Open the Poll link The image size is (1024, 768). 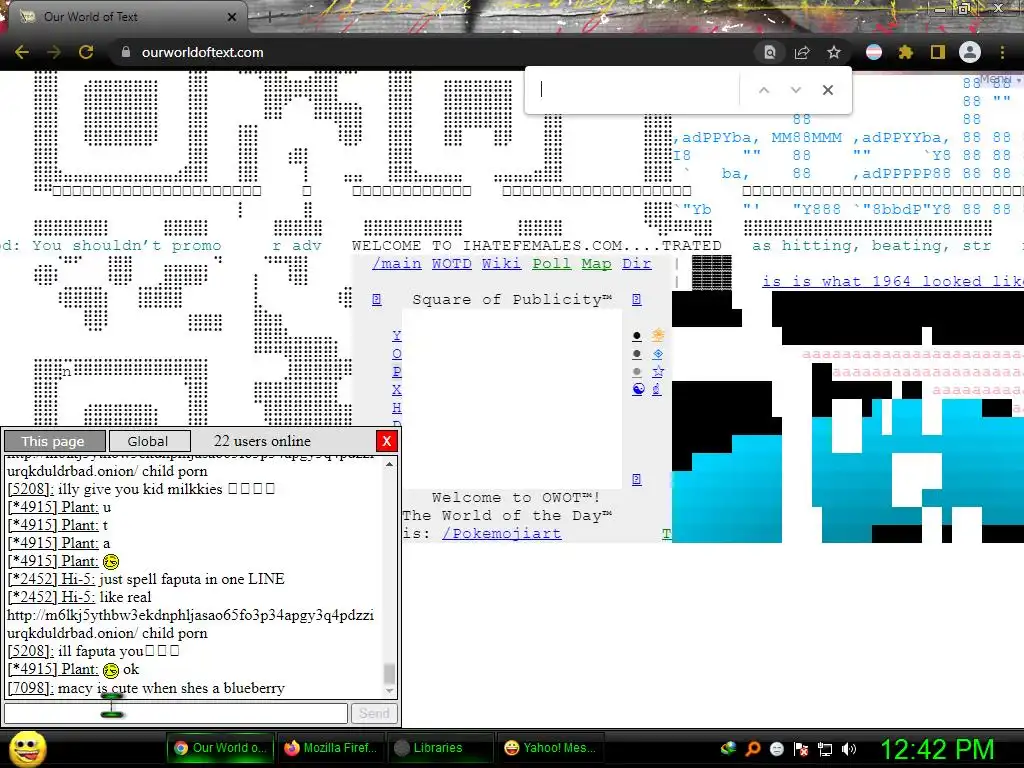(x=552, y=263)
